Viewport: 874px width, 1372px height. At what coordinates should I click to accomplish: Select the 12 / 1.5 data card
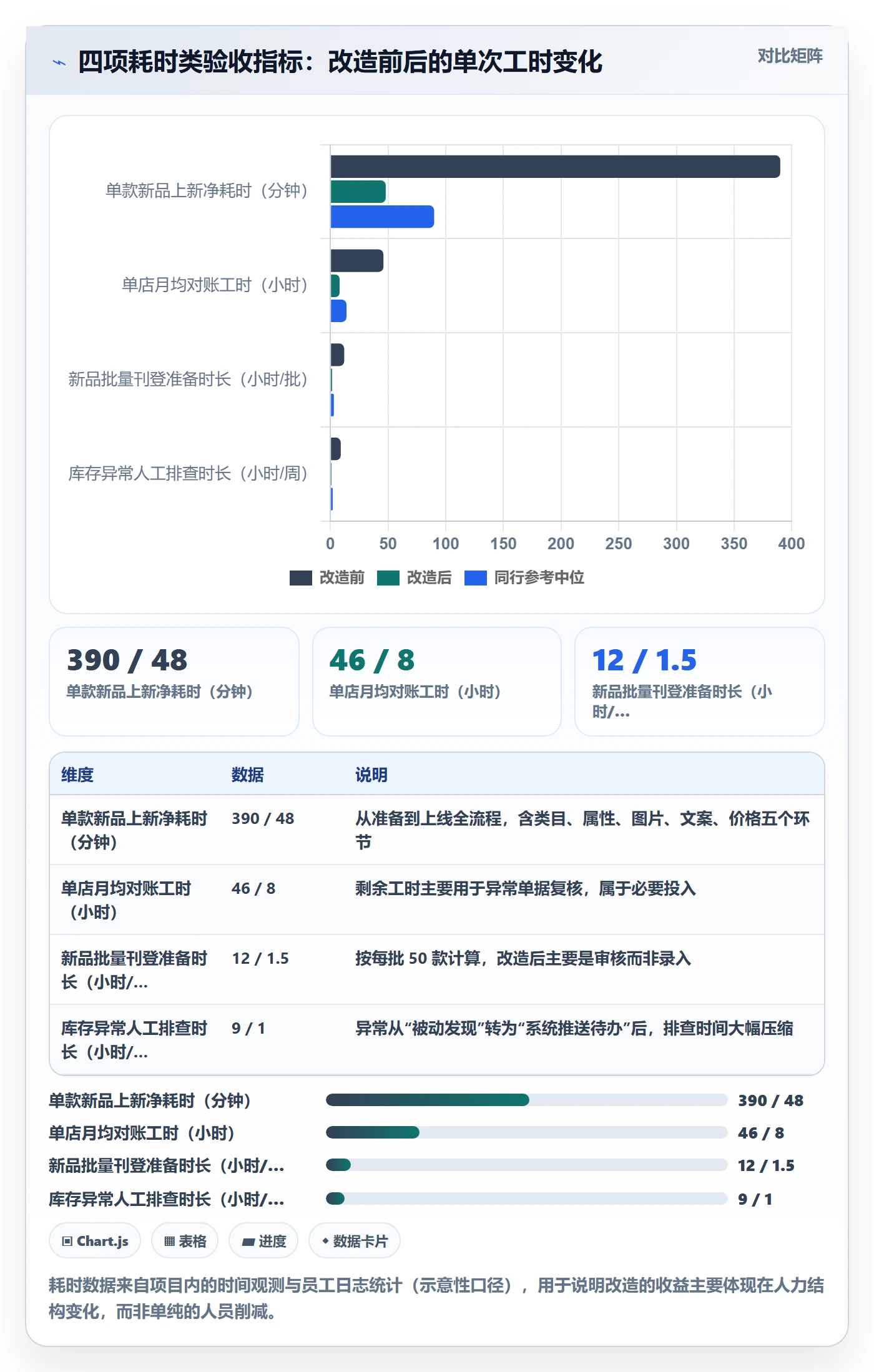[x=700, y=682]
